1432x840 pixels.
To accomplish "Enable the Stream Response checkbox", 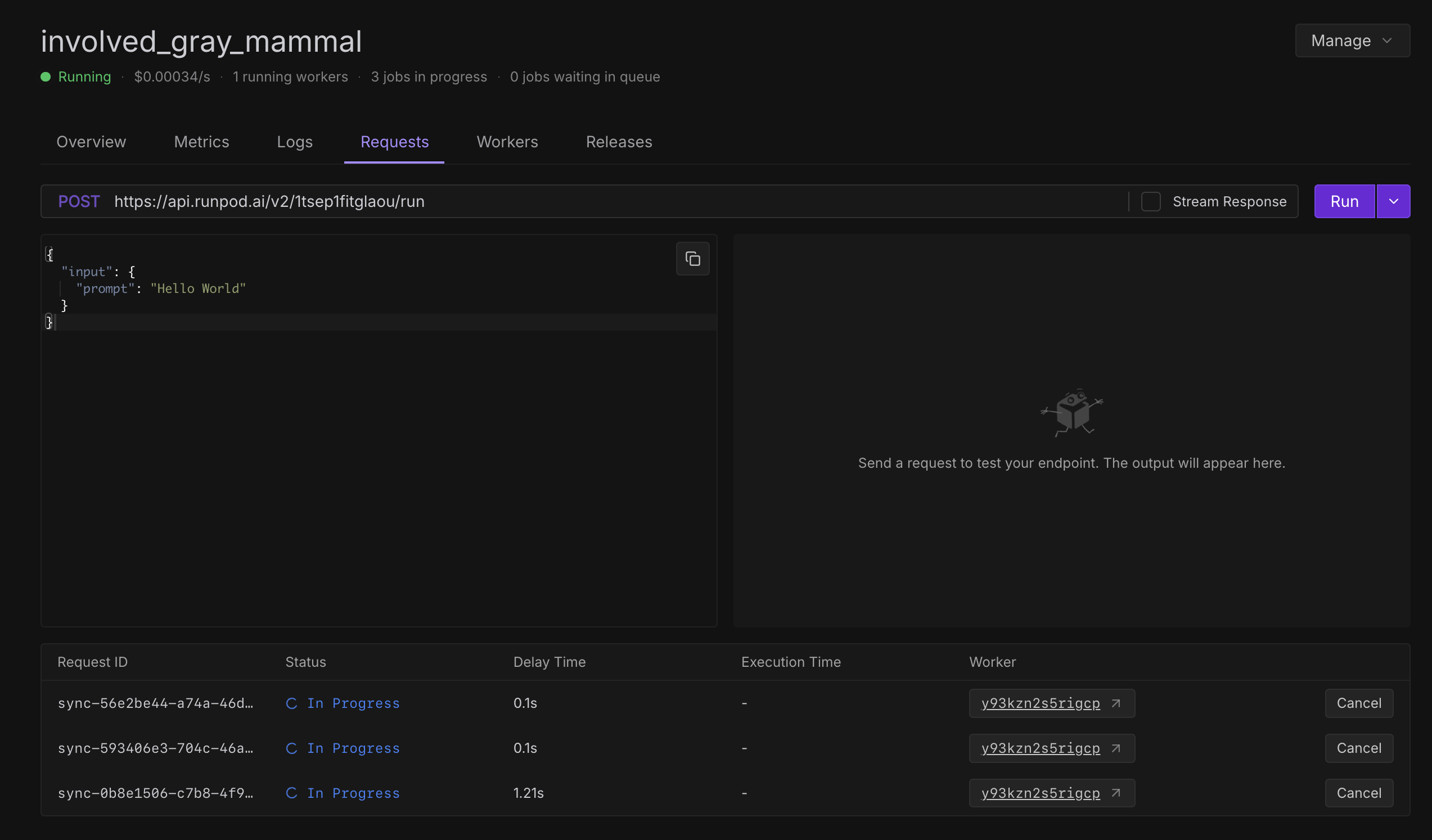I will tap(1151, 202).
